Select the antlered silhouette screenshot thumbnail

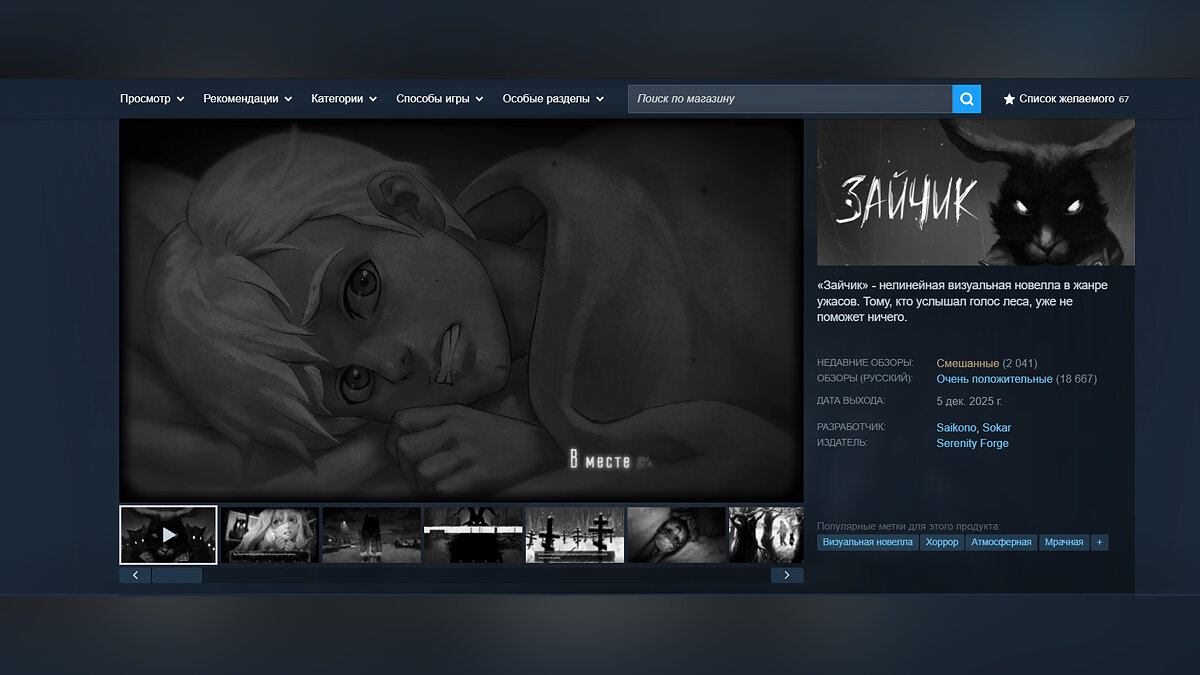point(473,535)
